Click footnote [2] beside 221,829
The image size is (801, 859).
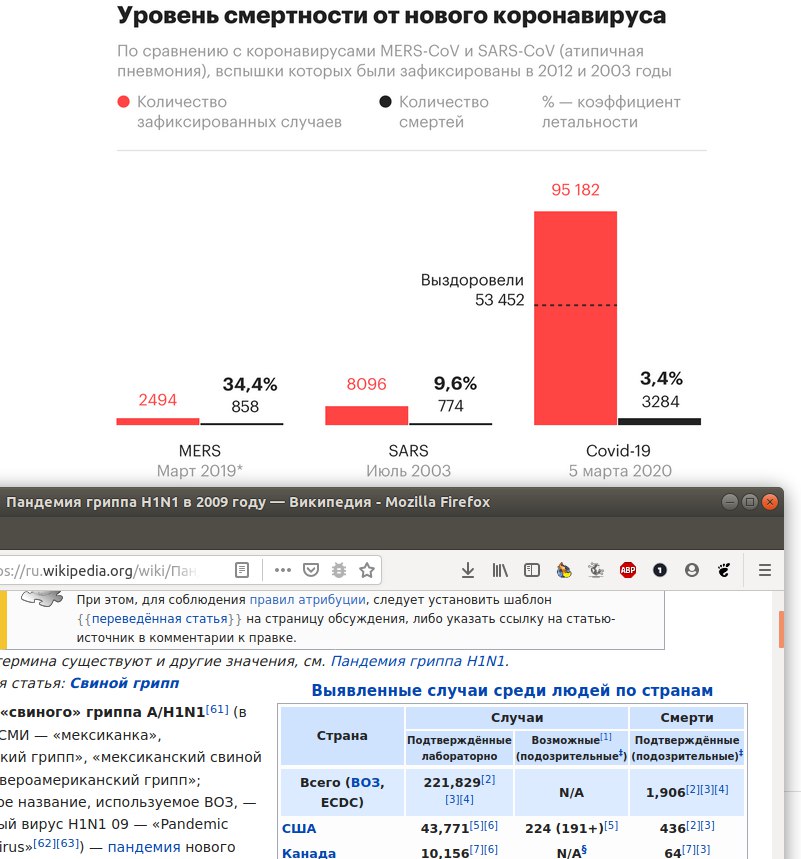(x=488, y=780)
